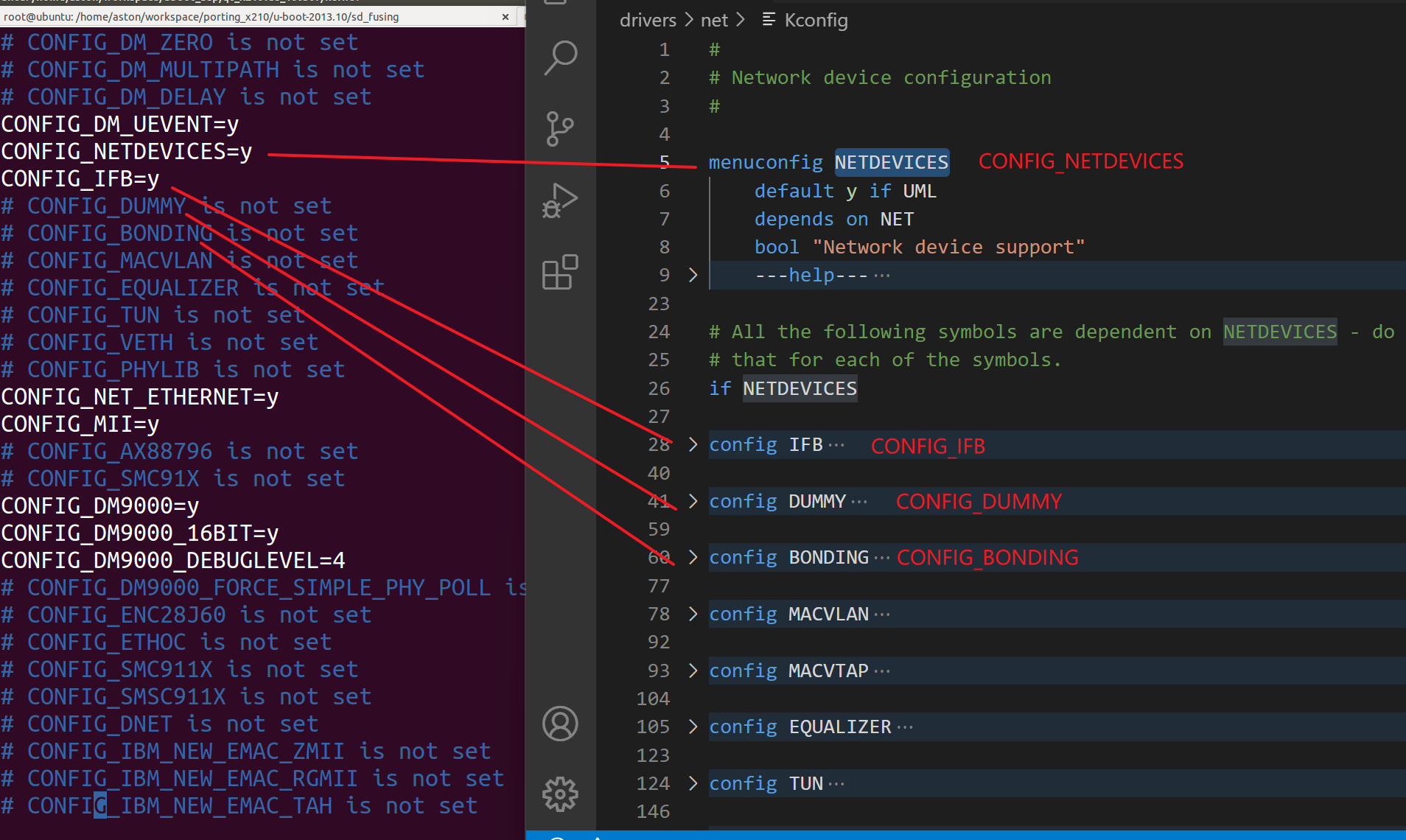
Task: Click CONFIG_DM_UEVENT=y in the terminal
Action: tap(120, 124)
